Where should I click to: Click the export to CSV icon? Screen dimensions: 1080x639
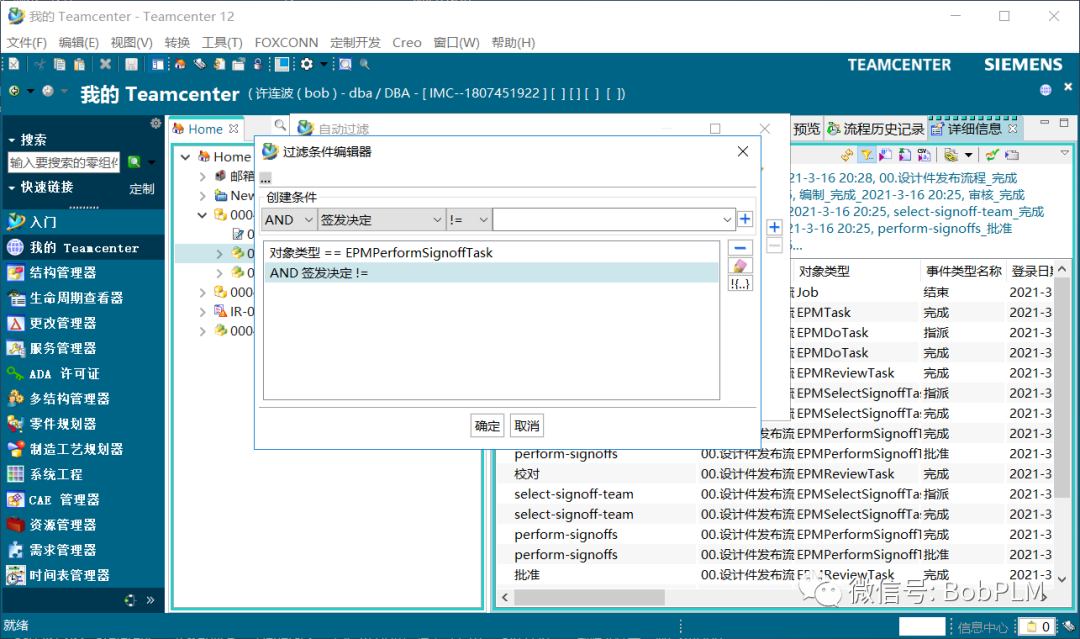[924, 155]
